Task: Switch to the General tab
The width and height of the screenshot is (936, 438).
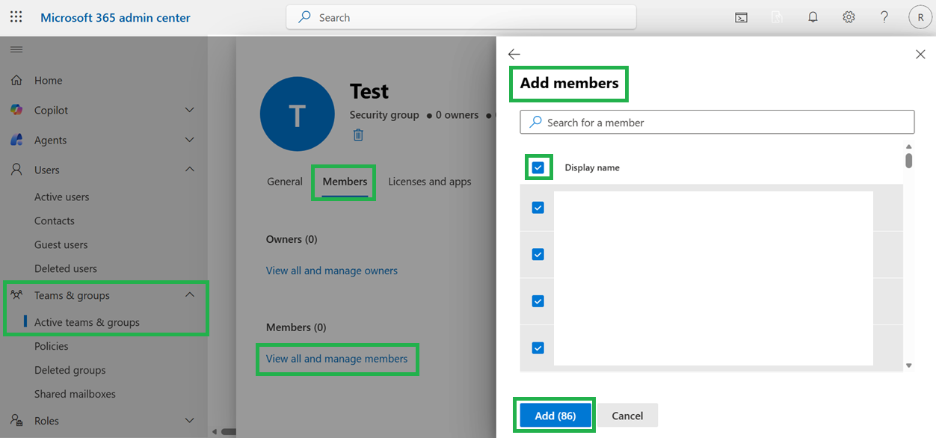Action: pyautogui.click(x=285, y=181)
